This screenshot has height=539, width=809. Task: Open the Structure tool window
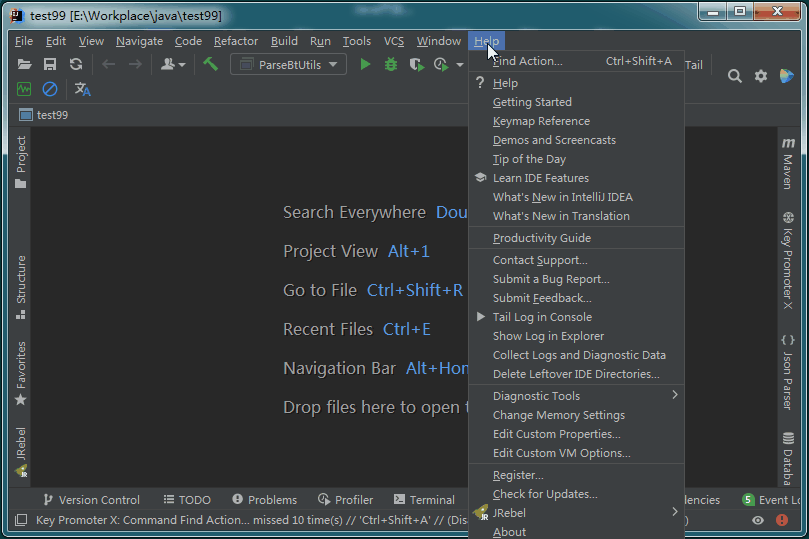(21, 287)
